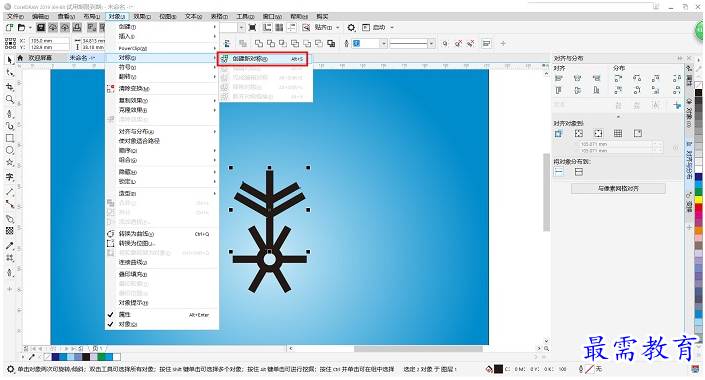Choose 清除变换 (Clear Transformations)

[x=162, y=89]
